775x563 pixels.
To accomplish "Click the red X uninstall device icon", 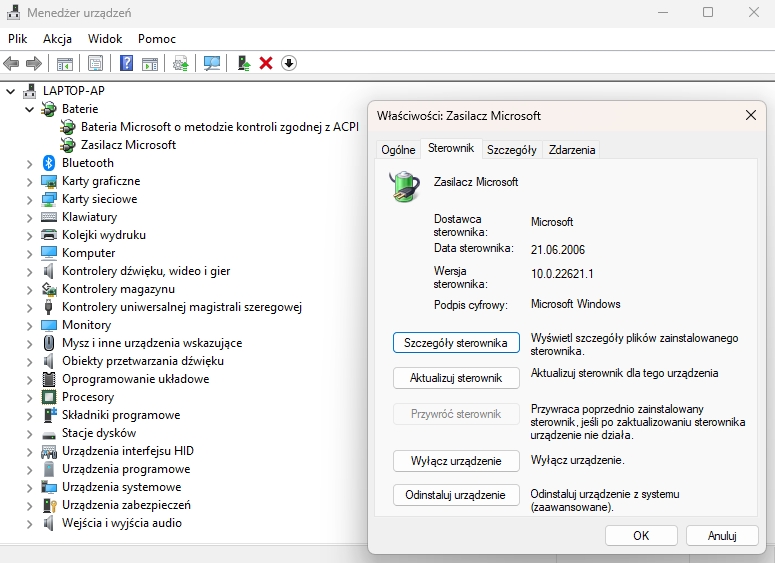I will point(266,63).
